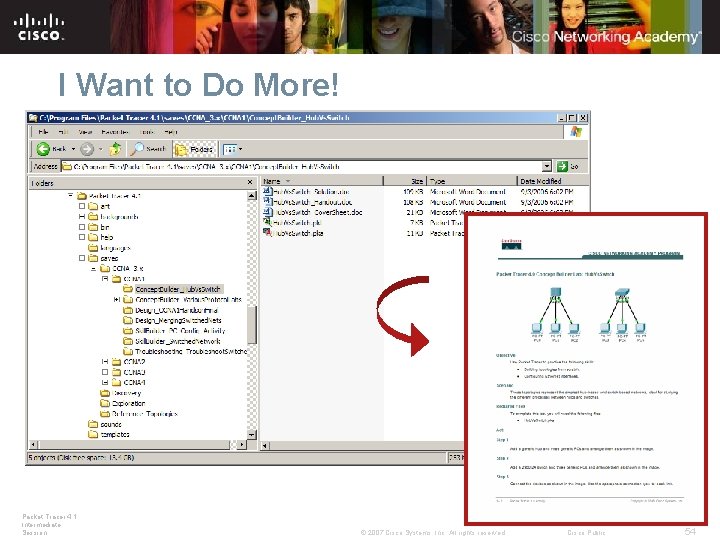Select the Packet Tracer icon of HubVsSwitch.pka
The width and height of the screenshot is (720, 540).
(267, 233)
